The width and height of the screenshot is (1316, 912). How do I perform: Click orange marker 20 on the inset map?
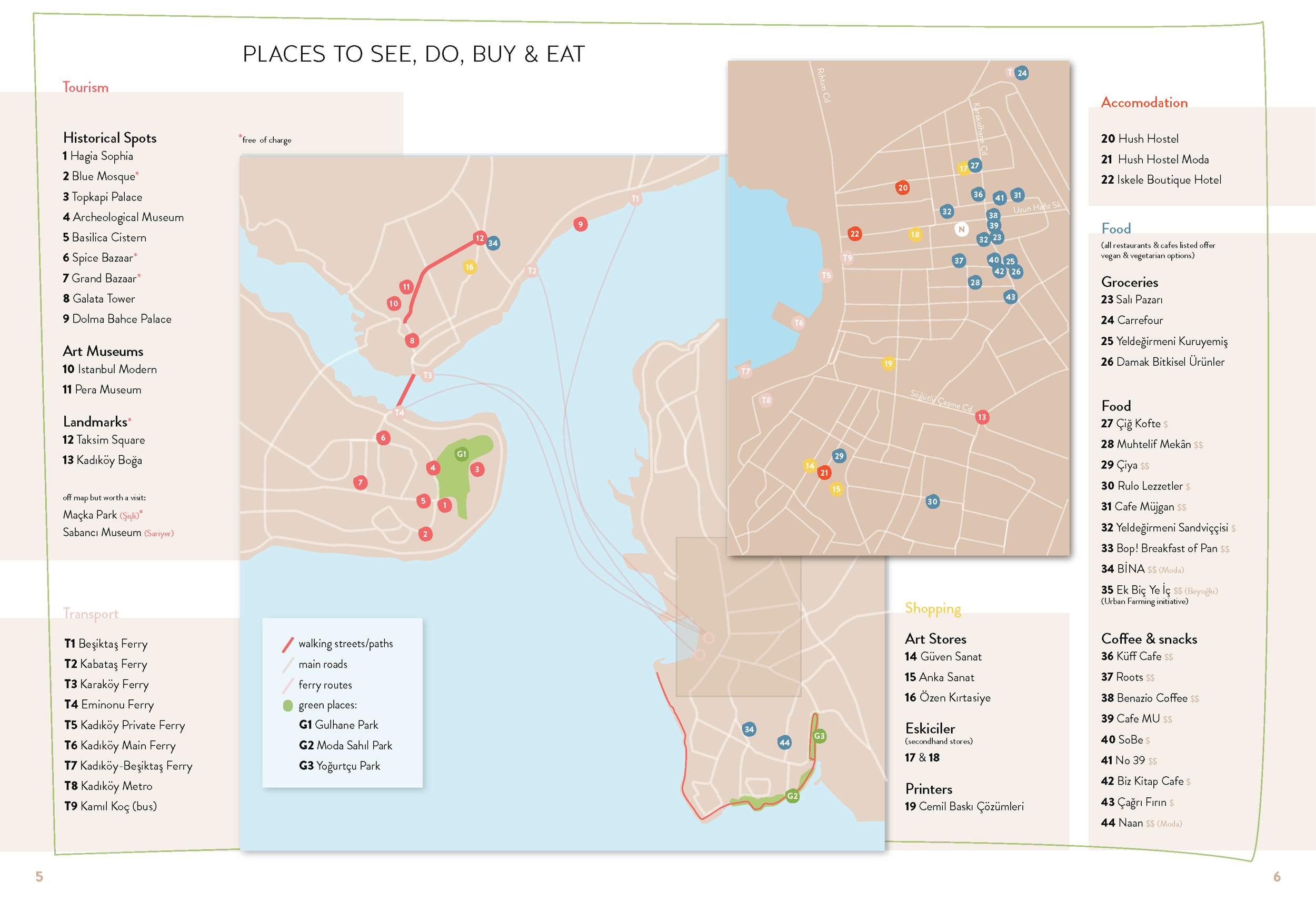902,188
